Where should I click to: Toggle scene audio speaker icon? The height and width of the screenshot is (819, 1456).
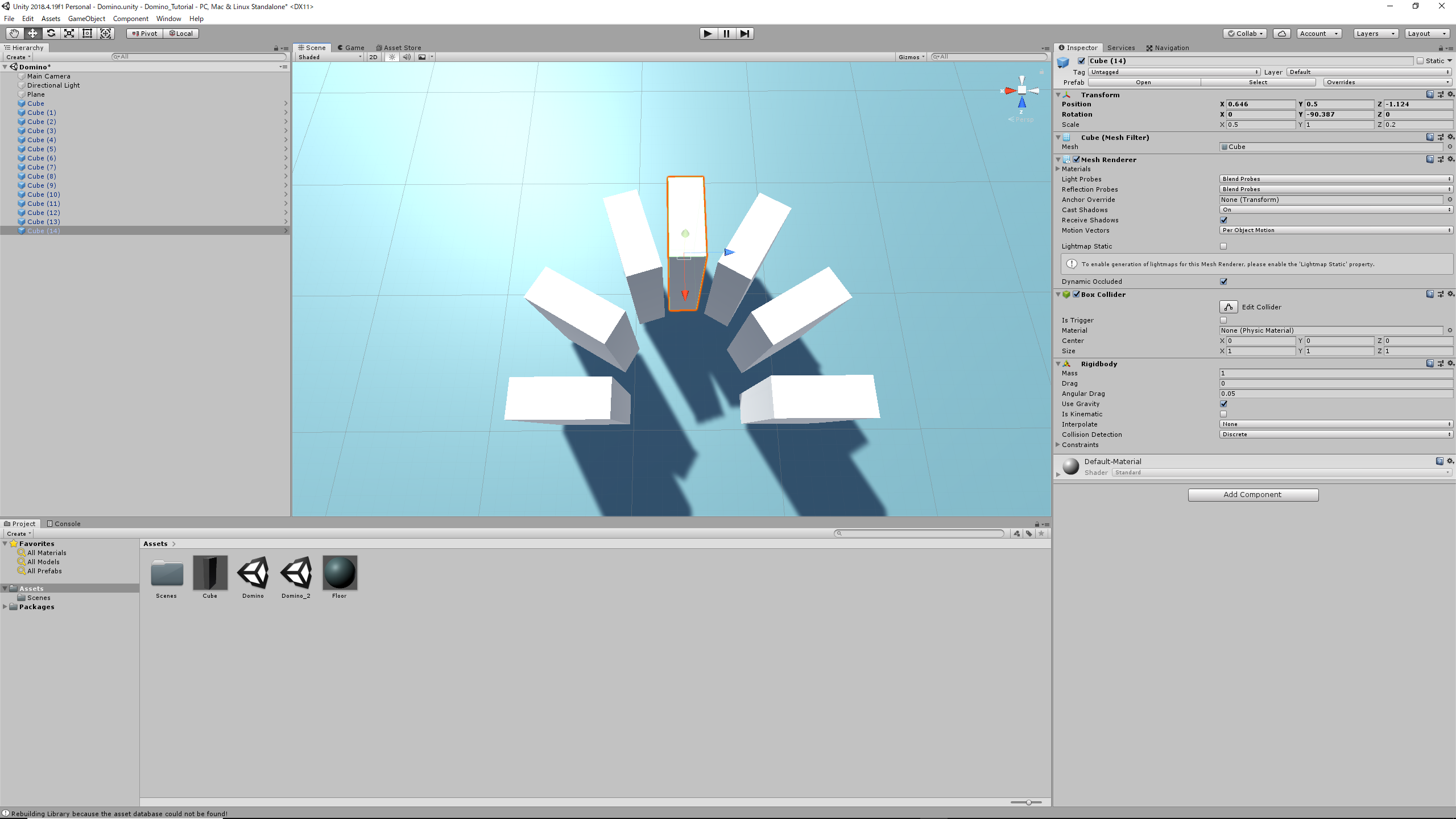coord(407,57)
